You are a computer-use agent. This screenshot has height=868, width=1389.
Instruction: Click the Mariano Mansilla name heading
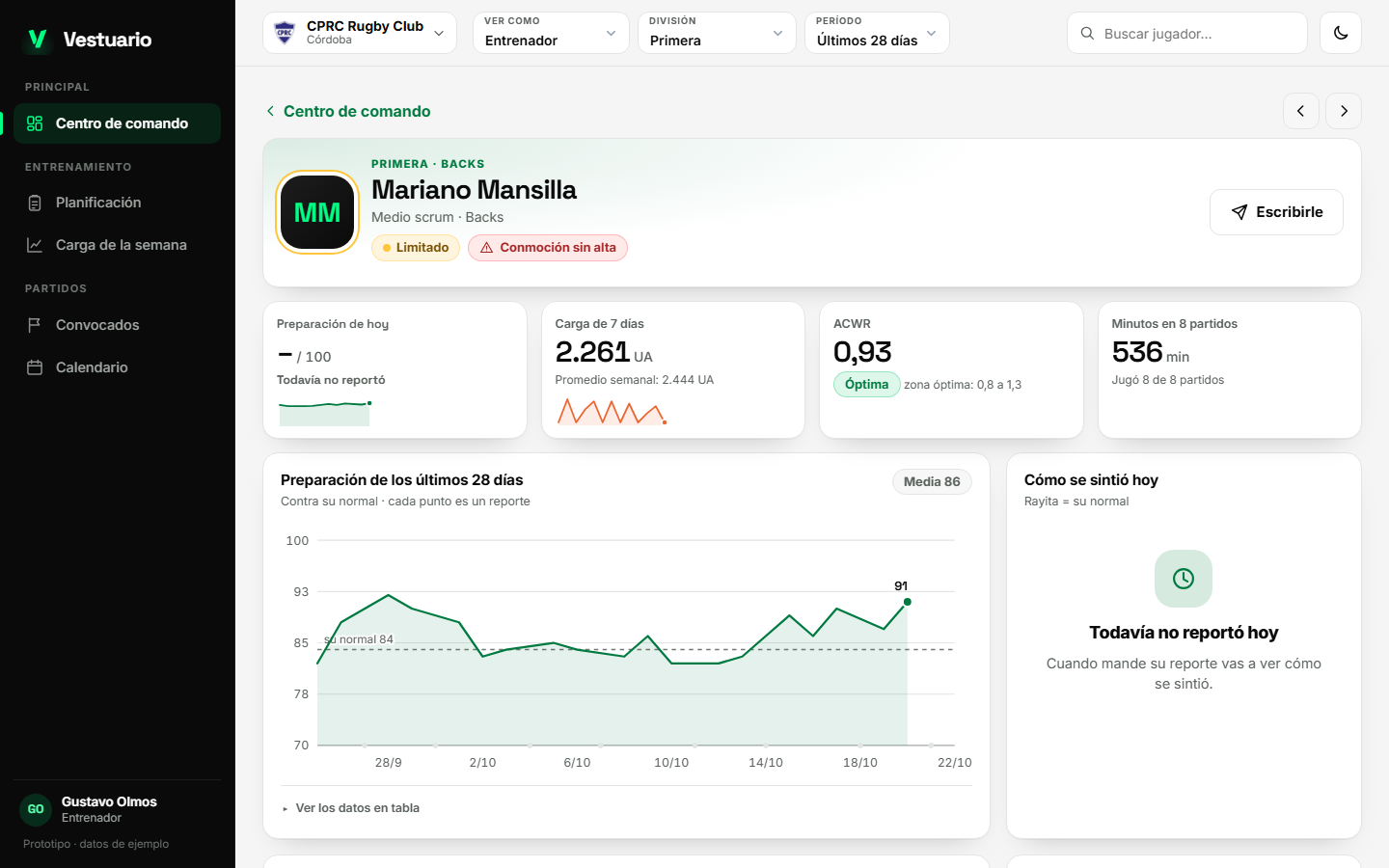pyautogui.click(x=474, y=190)
